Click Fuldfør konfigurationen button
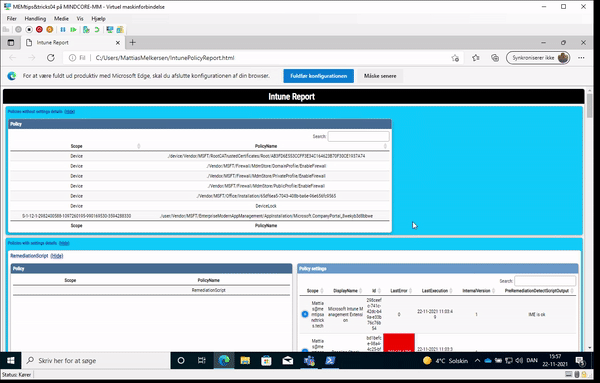Viewport: 600px width, 383px height. 318,76
